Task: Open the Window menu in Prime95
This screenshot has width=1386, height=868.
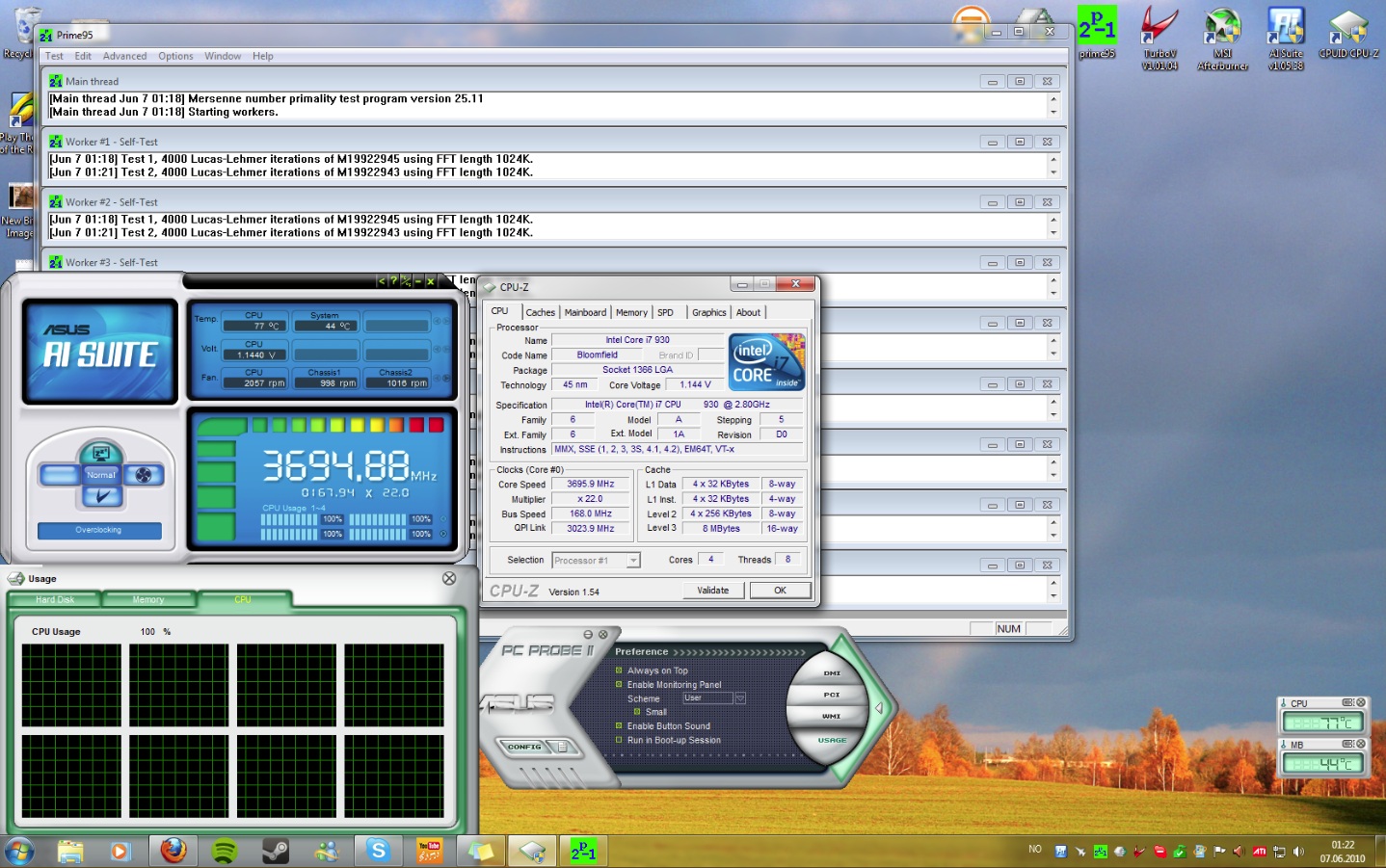Action: 223,56
